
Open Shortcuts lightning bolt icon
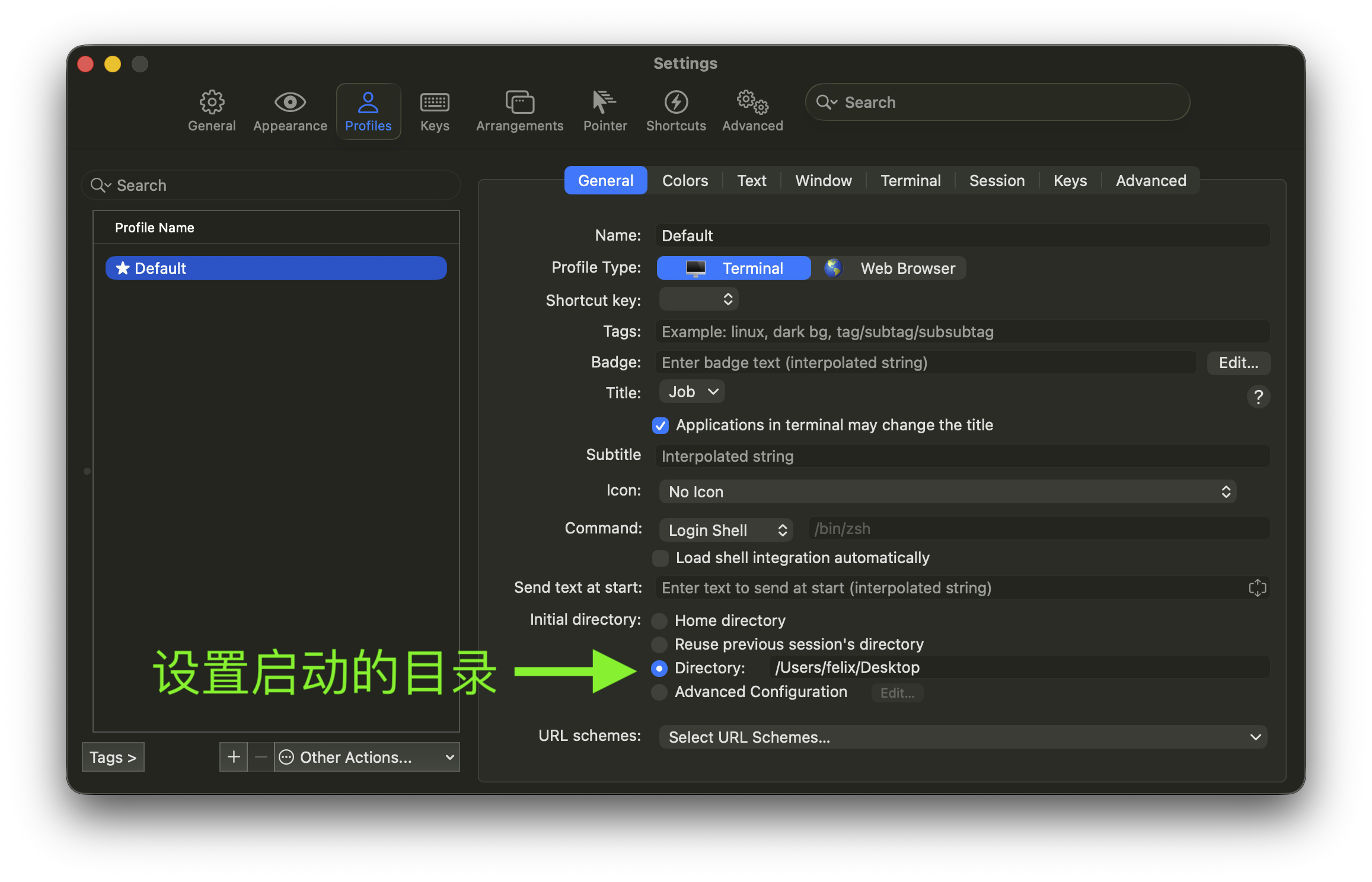coord(676,103)
